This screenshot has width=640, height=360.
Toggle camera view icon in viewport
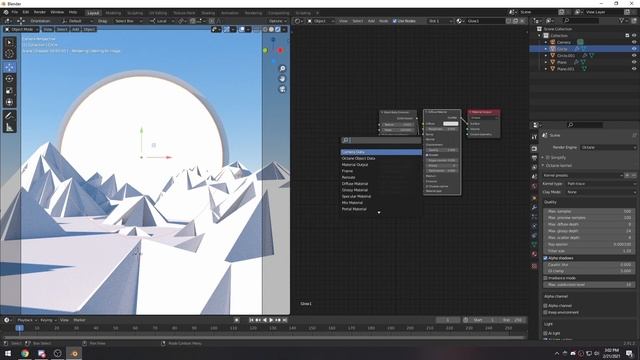click(x=282, y=89)
